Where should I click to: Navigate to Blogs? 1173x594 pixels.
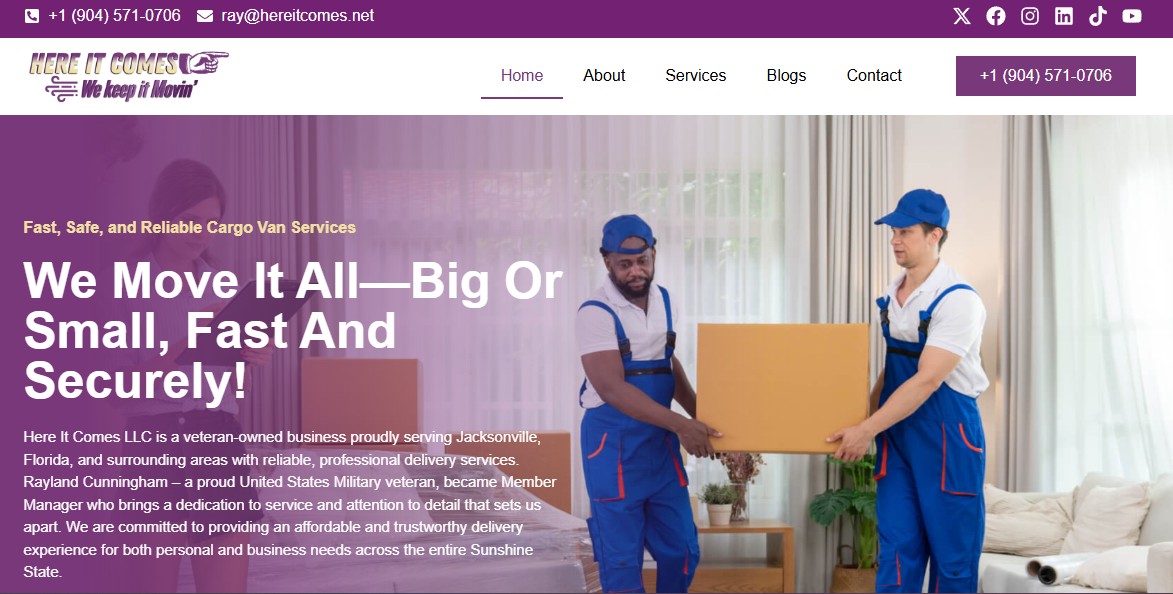point(786,76)
